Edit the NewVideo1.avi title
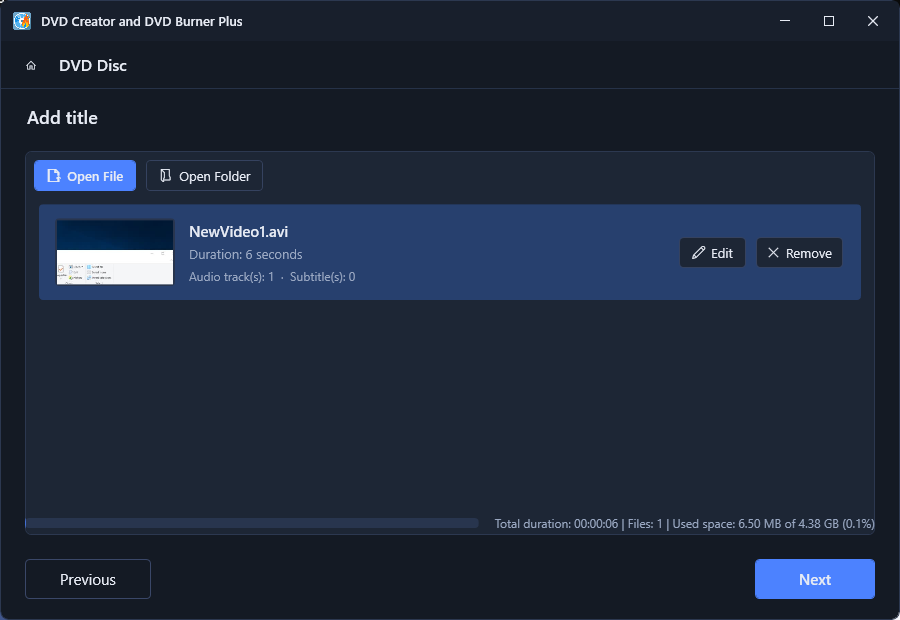Screen dimensions: 900x620 (712, 253)
